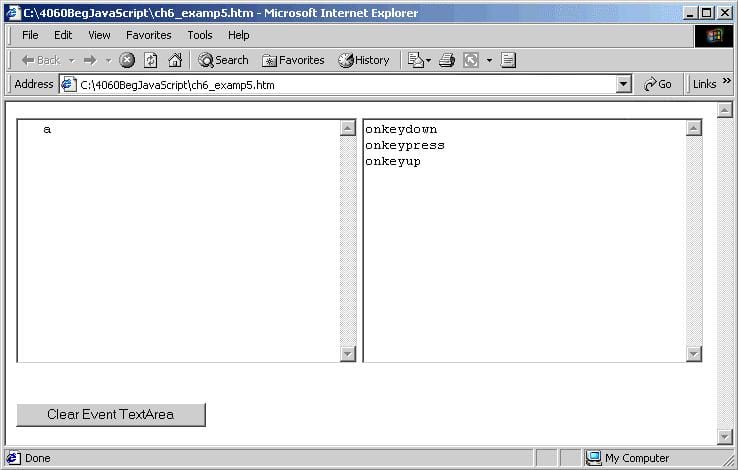Image resolution: width=738 pixels, height=470 pixels.
Task: Expand the address bar dropdown
Action: [624, 85]
